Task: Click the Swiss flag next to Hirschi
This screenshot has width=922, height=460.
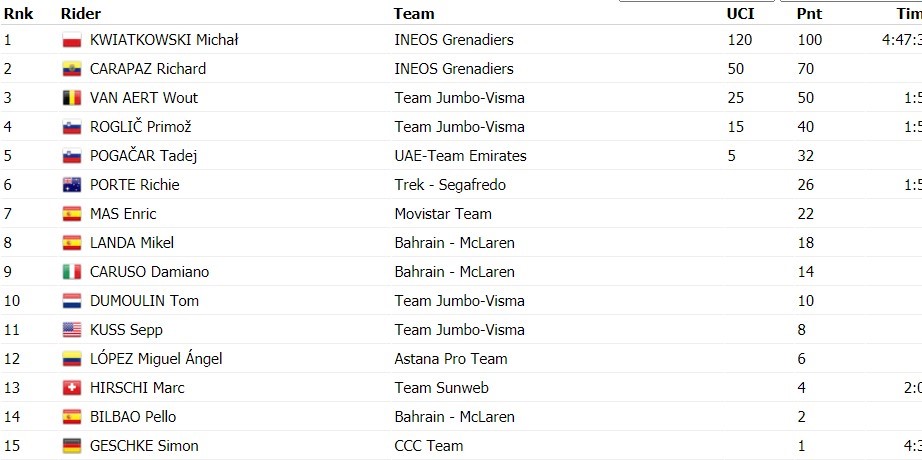Action: click(x=72, y=388)
